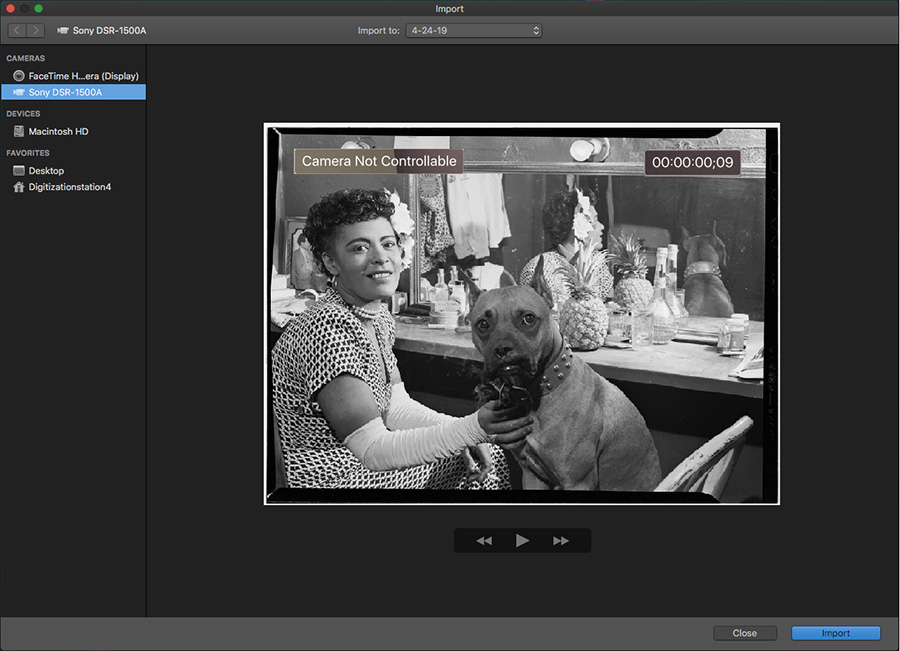Click the Camera Not Controllable label
The width and height of the screenshot is (900, 651).
tap(378, 161)
